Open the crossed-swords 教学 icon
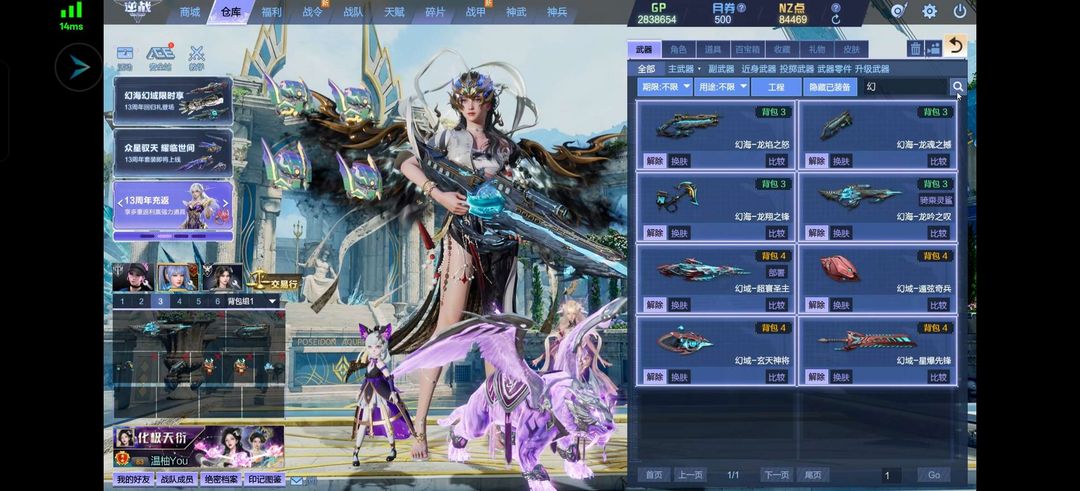Viewport: 1080px width, 491px height. pos(197,58)
